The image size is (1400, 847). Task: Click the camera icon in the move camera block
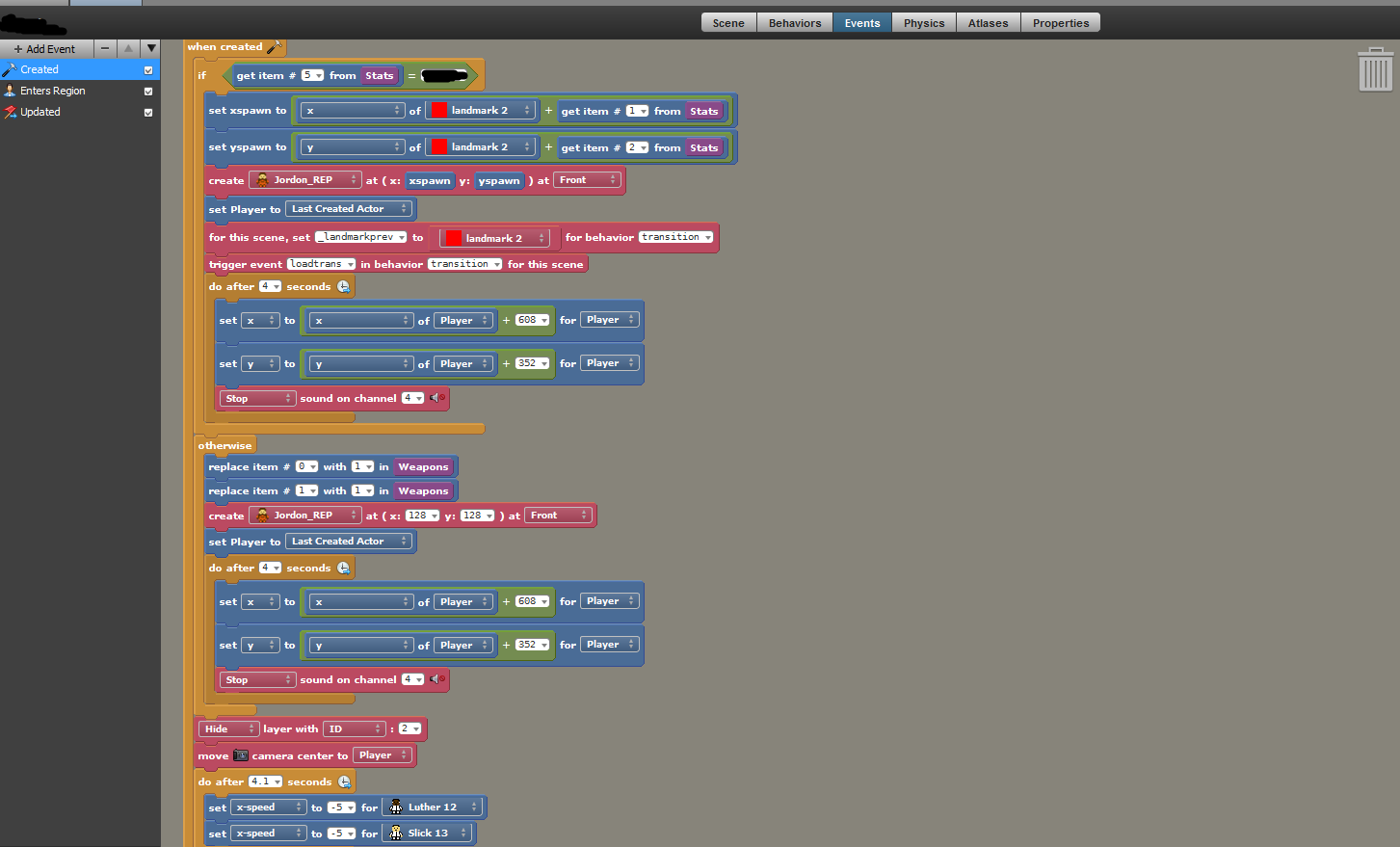(241, 755)
